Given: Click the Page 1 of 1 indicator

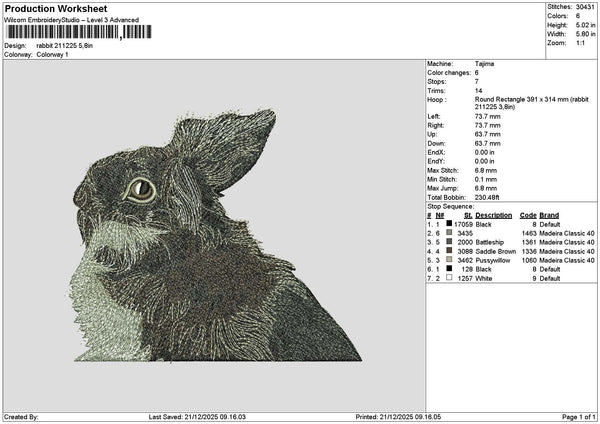Looking at the screenshot, I should tap(579, 417).
